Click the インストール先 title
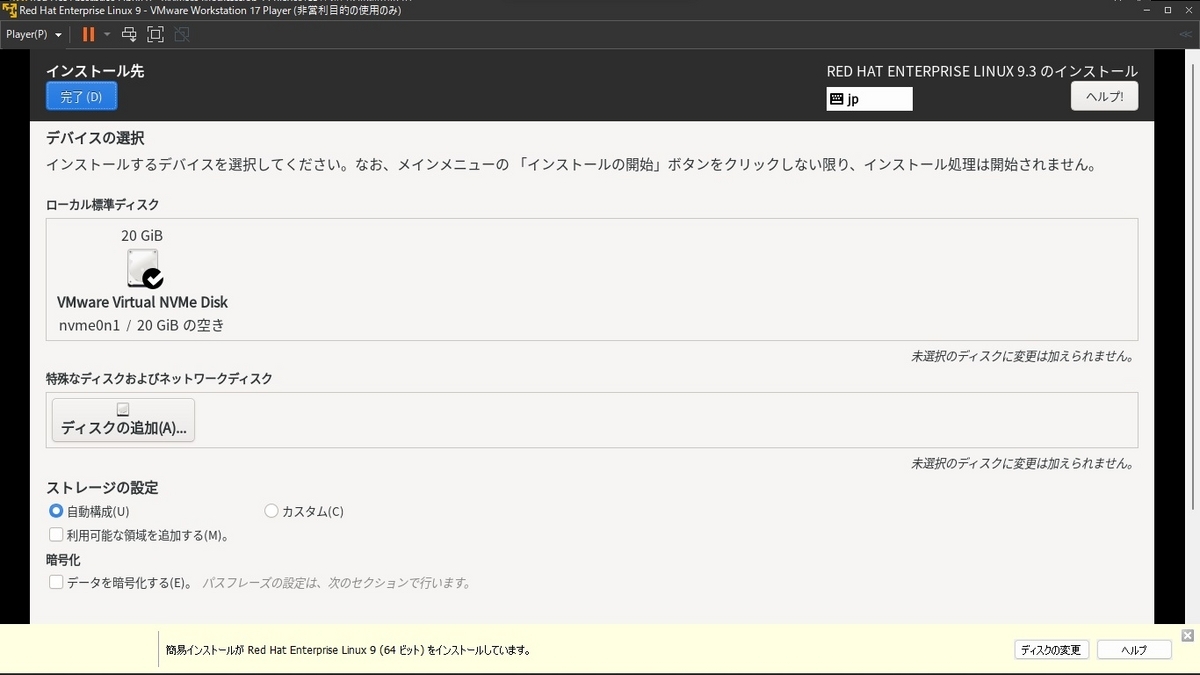Viewport: 1200px width, 675px height. (x=95, y=71)
